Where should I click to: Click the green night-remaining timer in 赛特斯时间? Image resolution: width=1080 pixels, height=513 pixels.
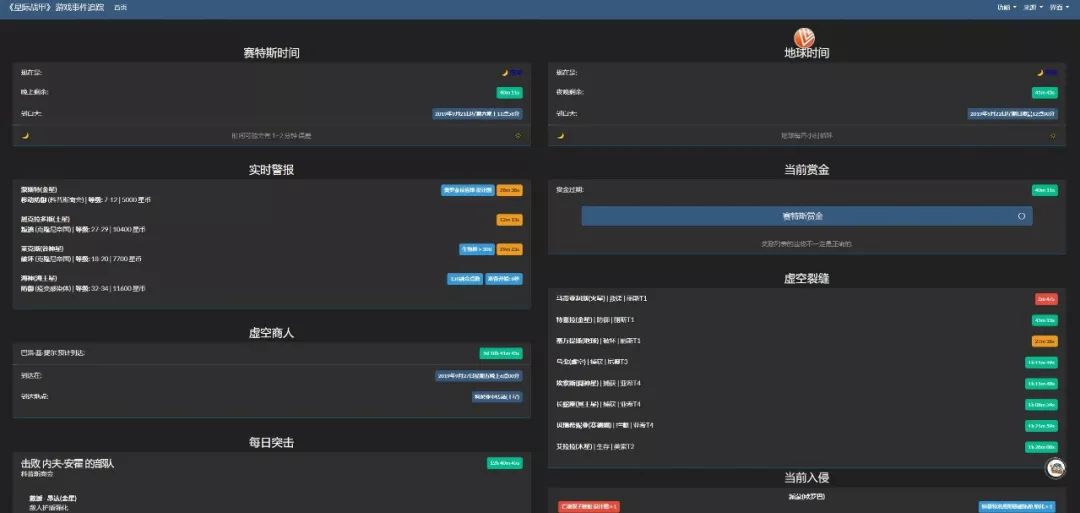(510, 92)
